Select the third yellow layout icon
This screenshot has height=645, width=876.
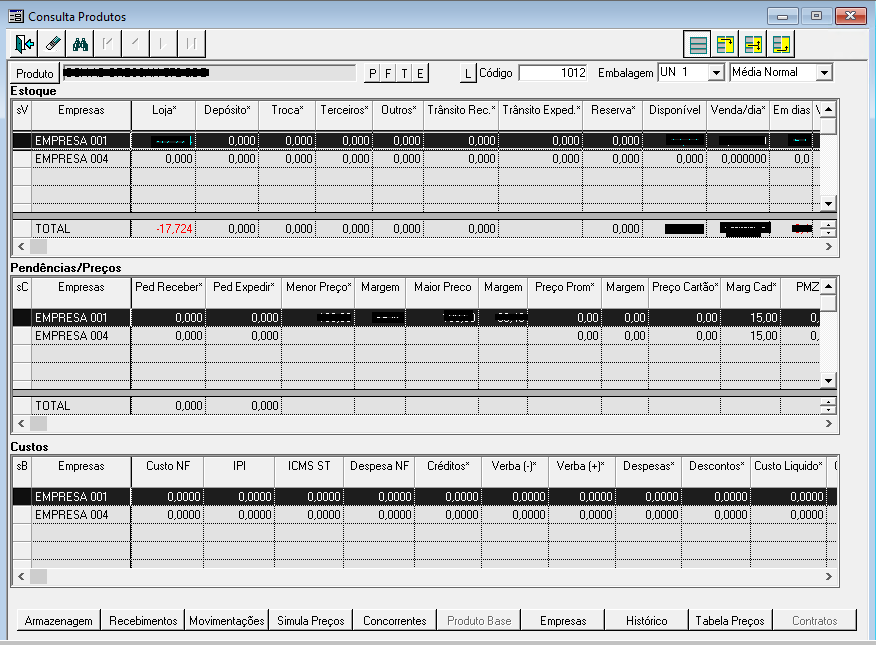753,45
